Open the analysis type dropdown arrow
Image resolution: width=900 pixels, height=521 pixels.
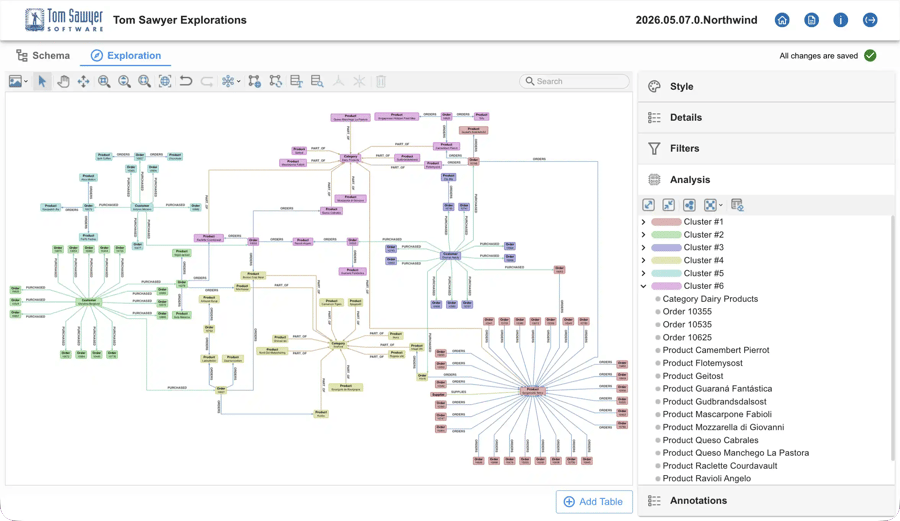(720, 205)
